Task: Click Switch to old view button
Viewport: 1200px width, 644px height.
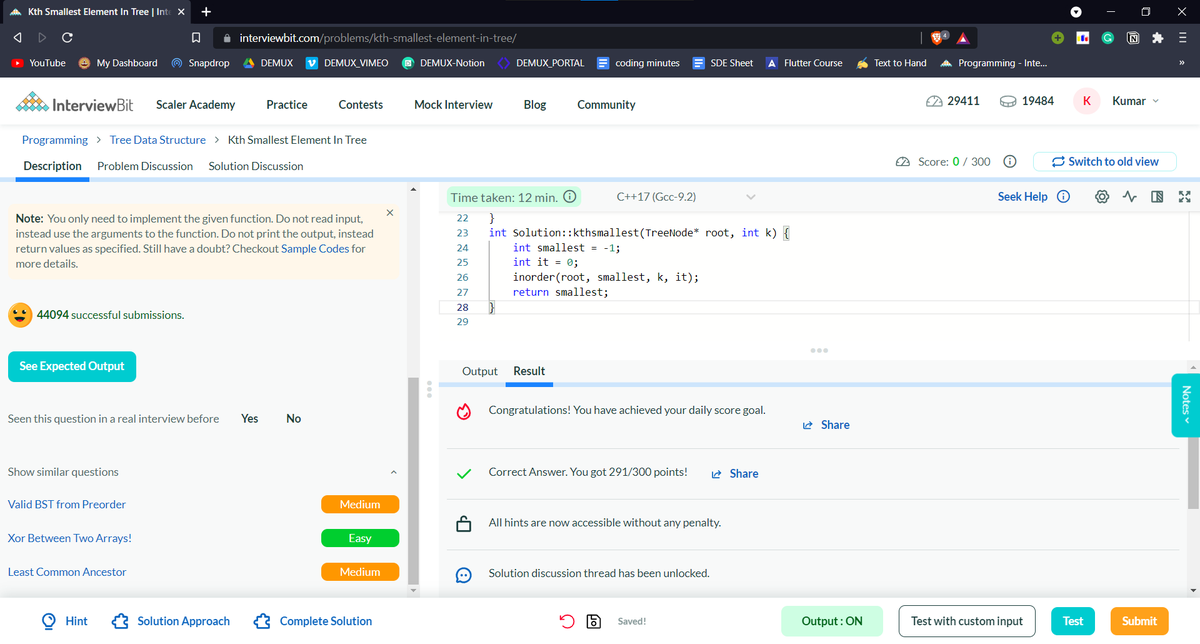Action: coord(1104,161)
